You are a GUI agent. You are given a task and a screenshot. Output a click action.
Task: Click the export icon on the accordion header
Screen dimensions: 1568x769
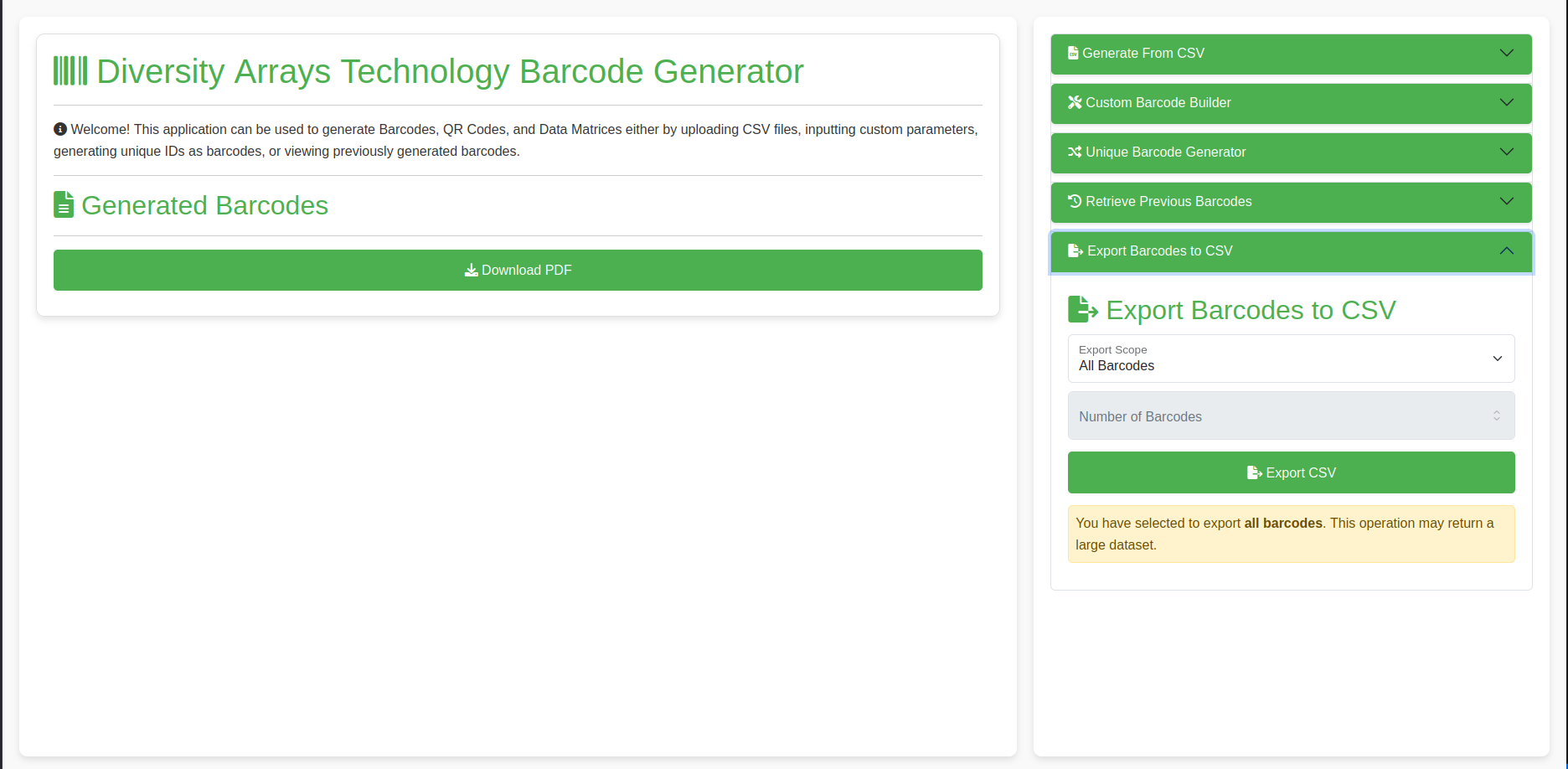[1075, 251]
